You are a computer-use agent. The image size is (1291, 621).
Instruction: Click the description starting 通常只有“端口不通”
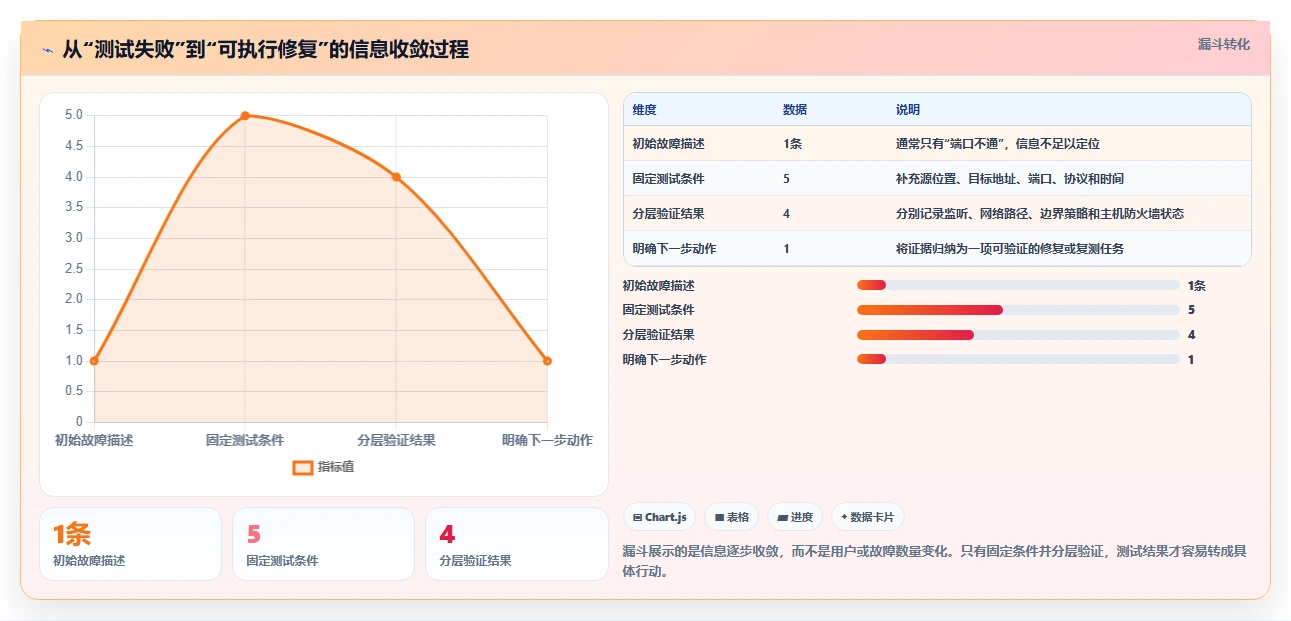click(998, 144)
